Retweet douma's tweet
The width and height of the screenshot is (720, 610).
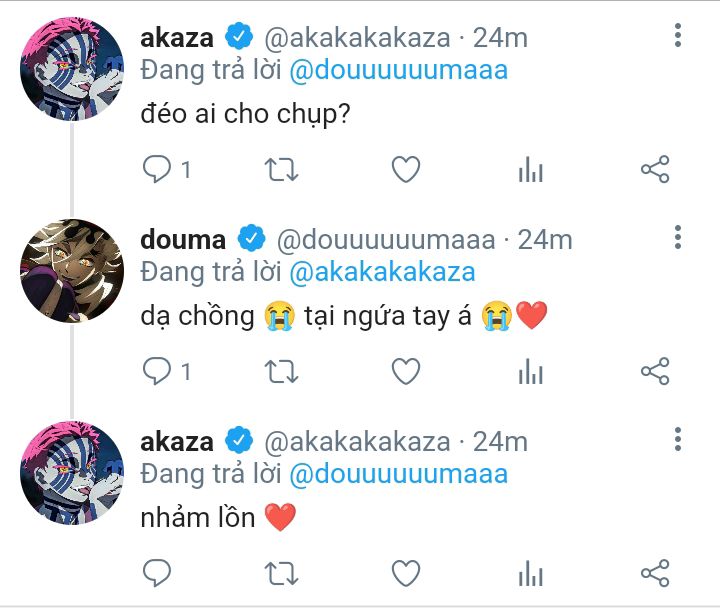(x=281, y=371)
